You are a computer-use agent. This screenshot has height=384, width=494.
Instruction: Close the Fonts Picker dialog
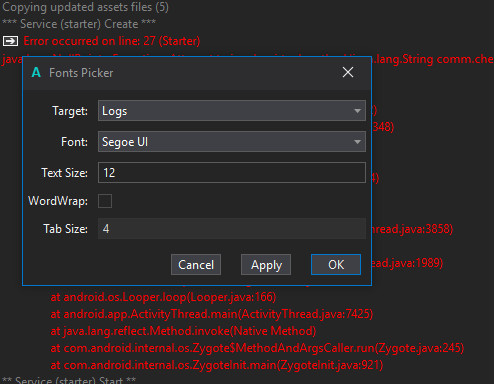(x=348, y=72)
